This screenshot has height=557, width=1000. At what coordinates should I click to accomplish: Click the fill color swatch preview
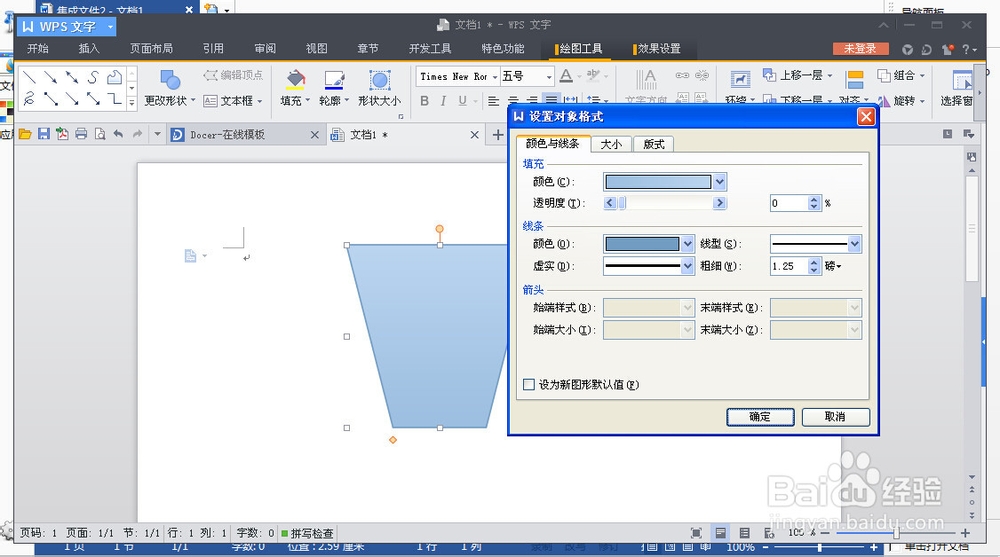(x=658, y=182)
